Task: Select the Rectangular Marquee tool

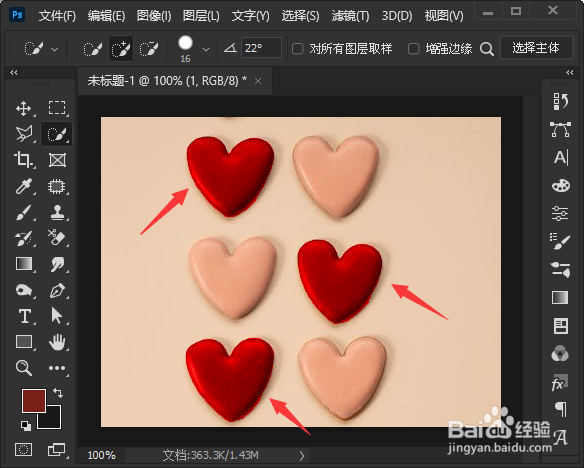Action: coord(57,108)
